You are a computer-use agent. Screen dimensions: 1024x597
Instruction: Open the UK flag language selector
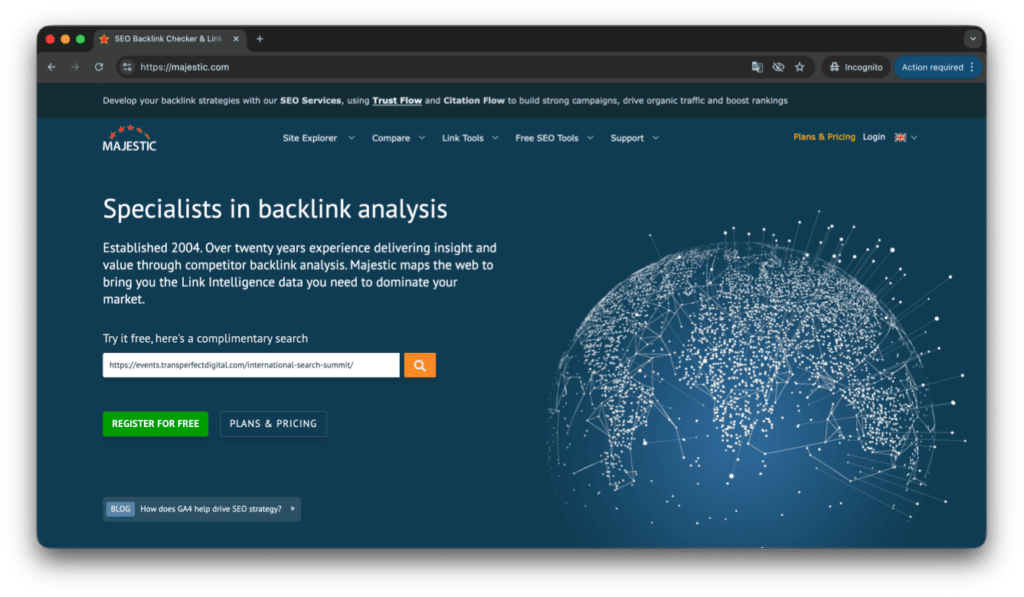[x=905, y=137]
